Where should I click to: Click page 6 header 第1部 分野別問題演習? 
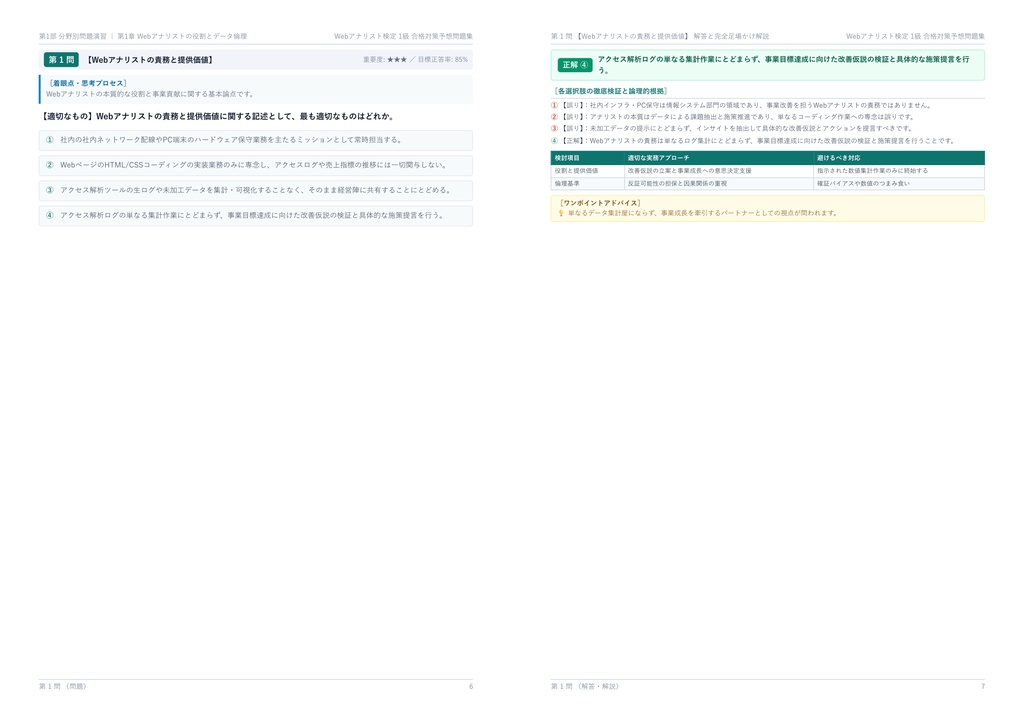[x=72, y=37]
